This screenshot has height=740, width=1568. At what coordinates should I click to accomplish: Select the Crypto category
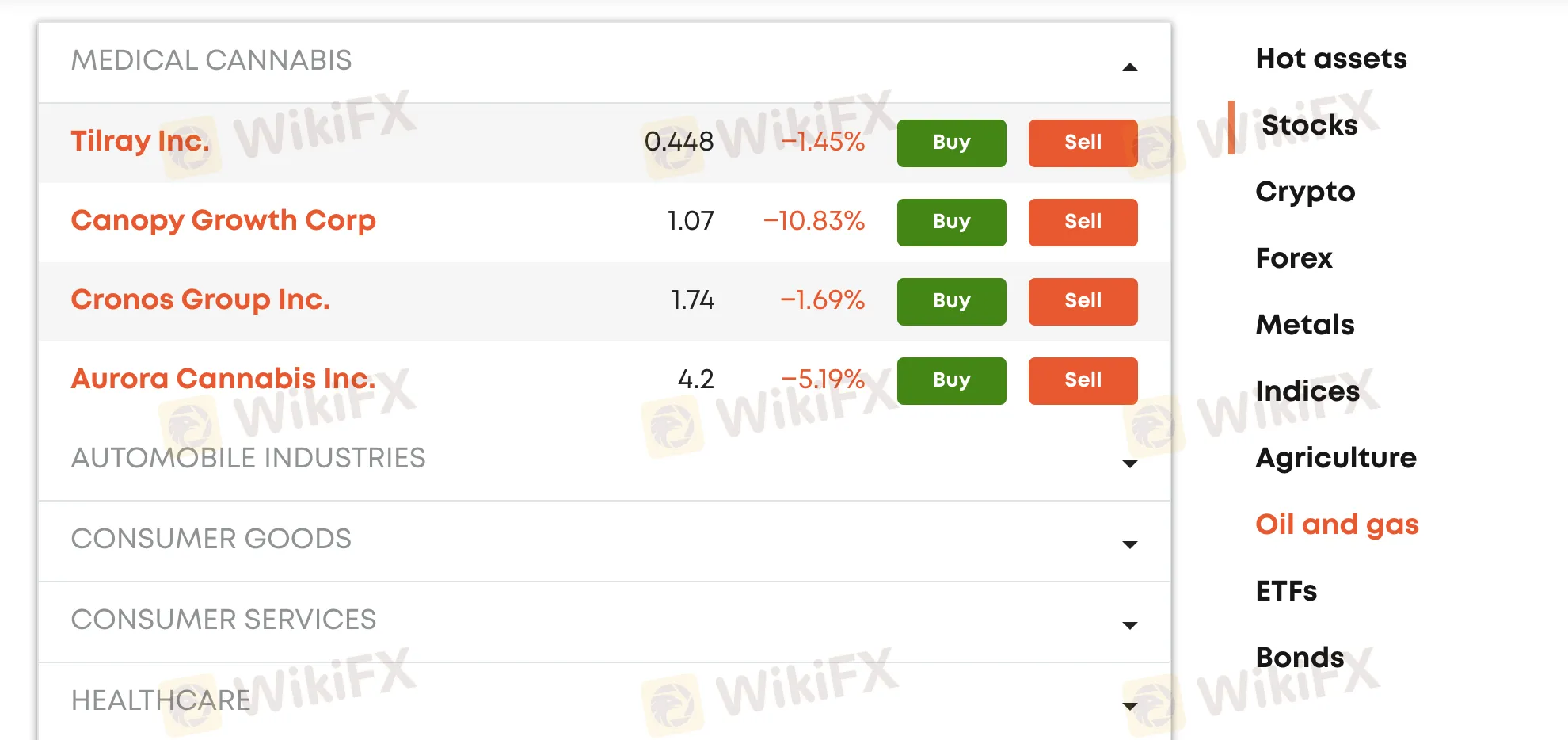tap(1305, 192)
